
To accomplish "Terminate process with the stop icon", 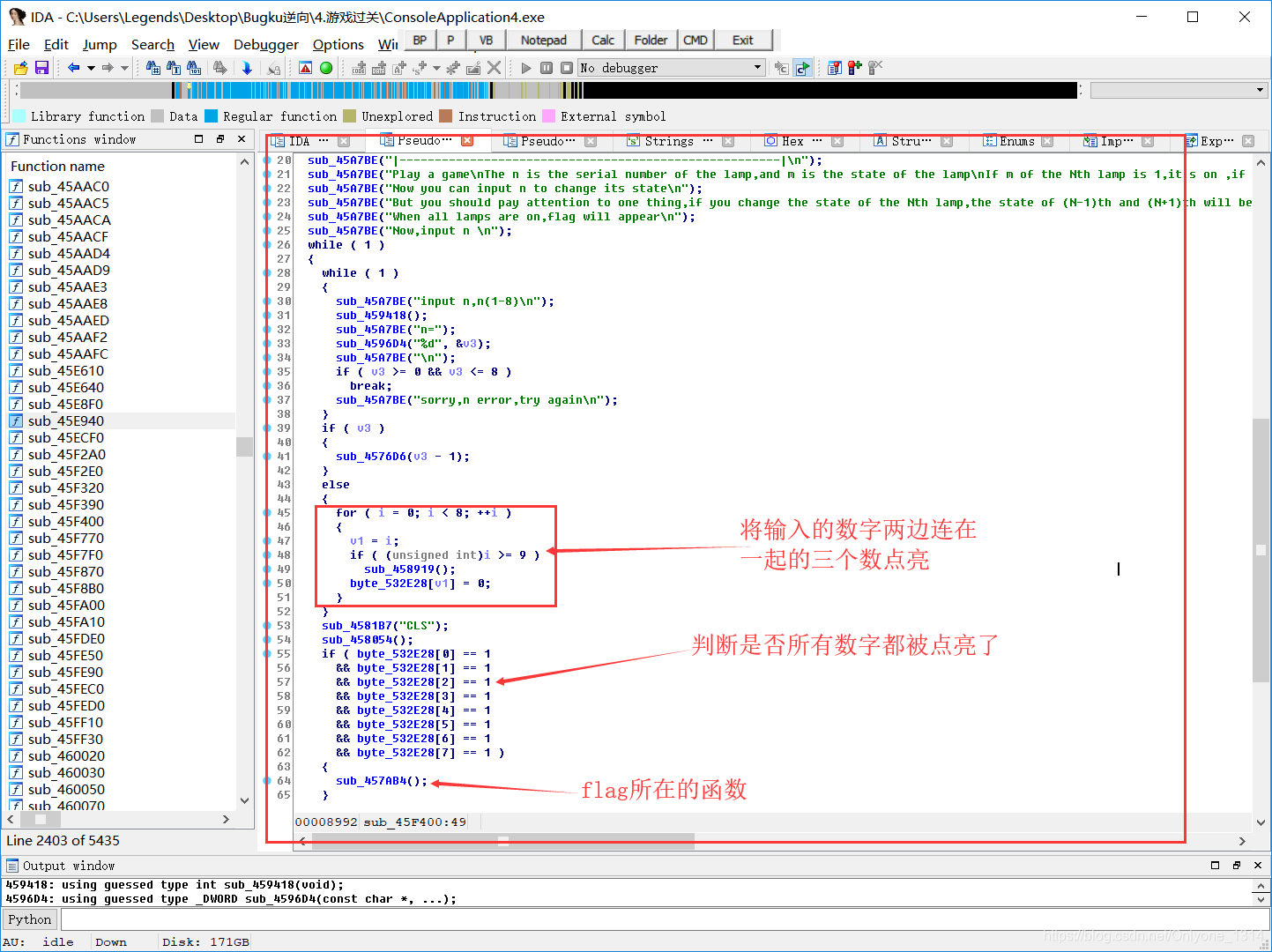I will 567,68.
